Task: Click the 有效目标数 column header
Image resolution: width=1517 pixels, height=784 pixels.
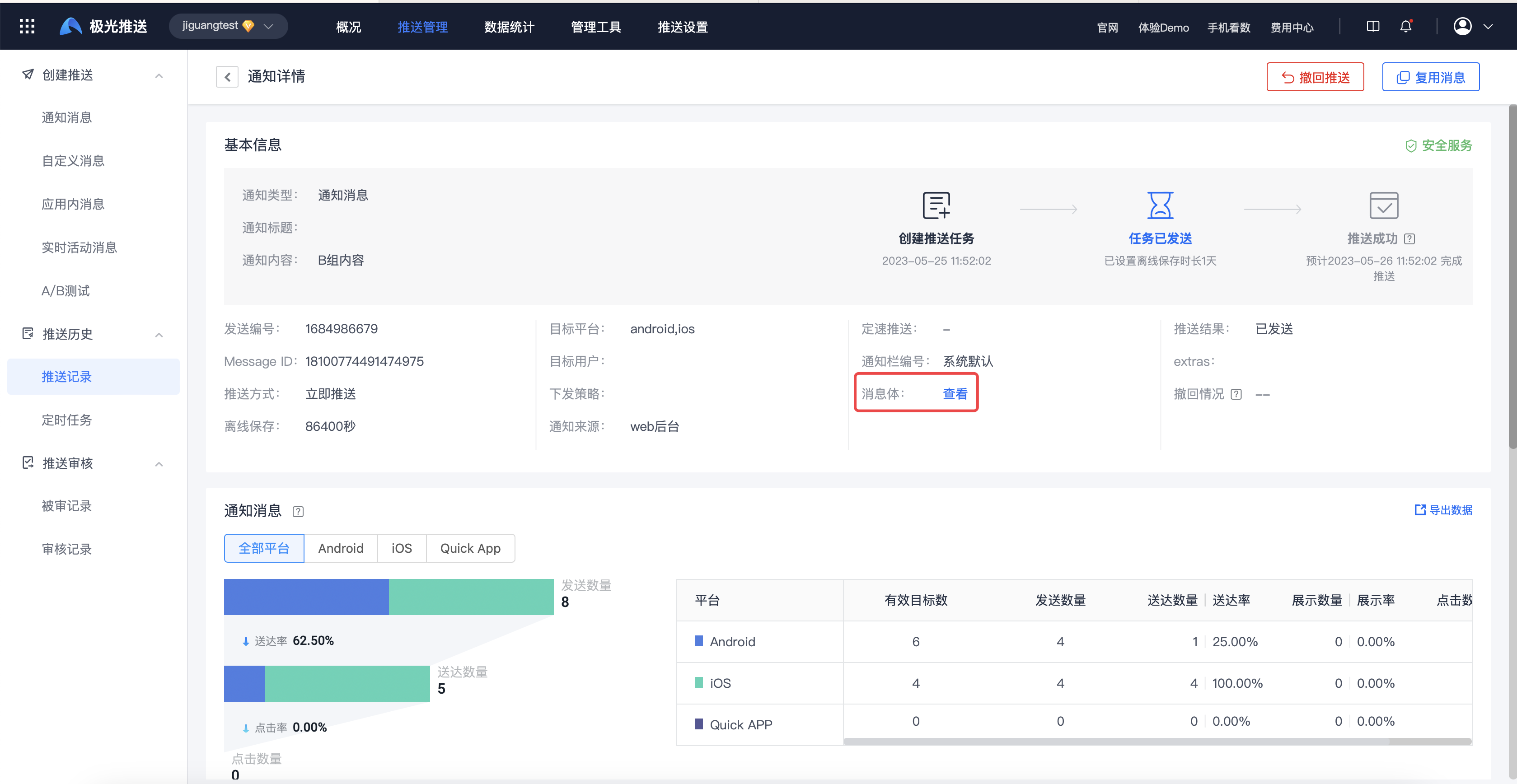Action: (x=916, y=600)
